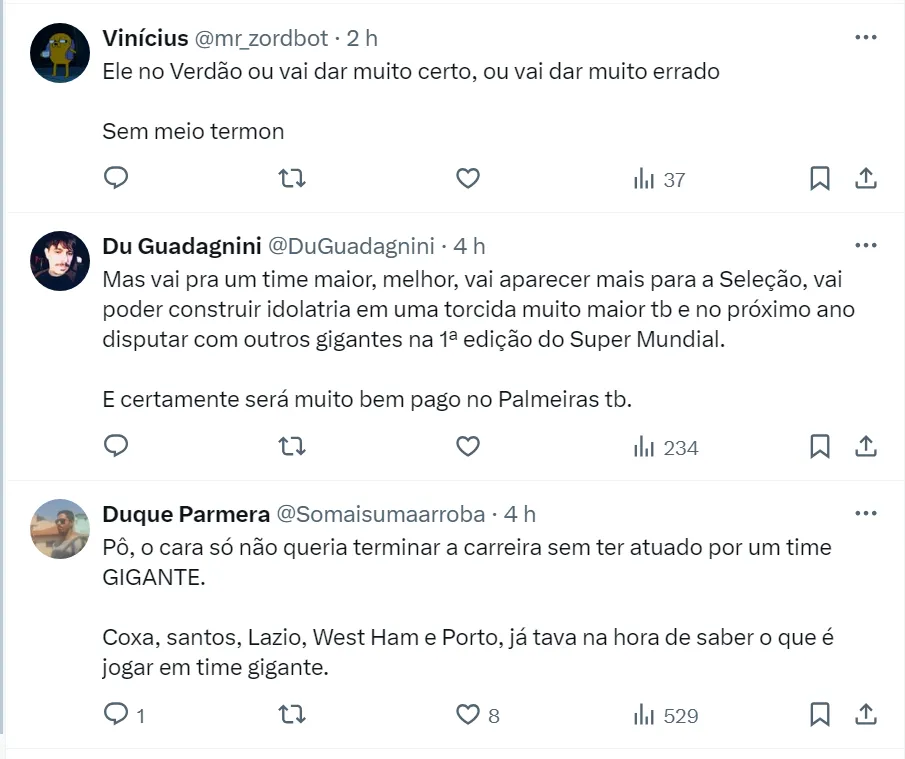Reply to Vinícius's tweet
Image resolution: width=905 pixels, height=759 pixels.
coord(117,179)
